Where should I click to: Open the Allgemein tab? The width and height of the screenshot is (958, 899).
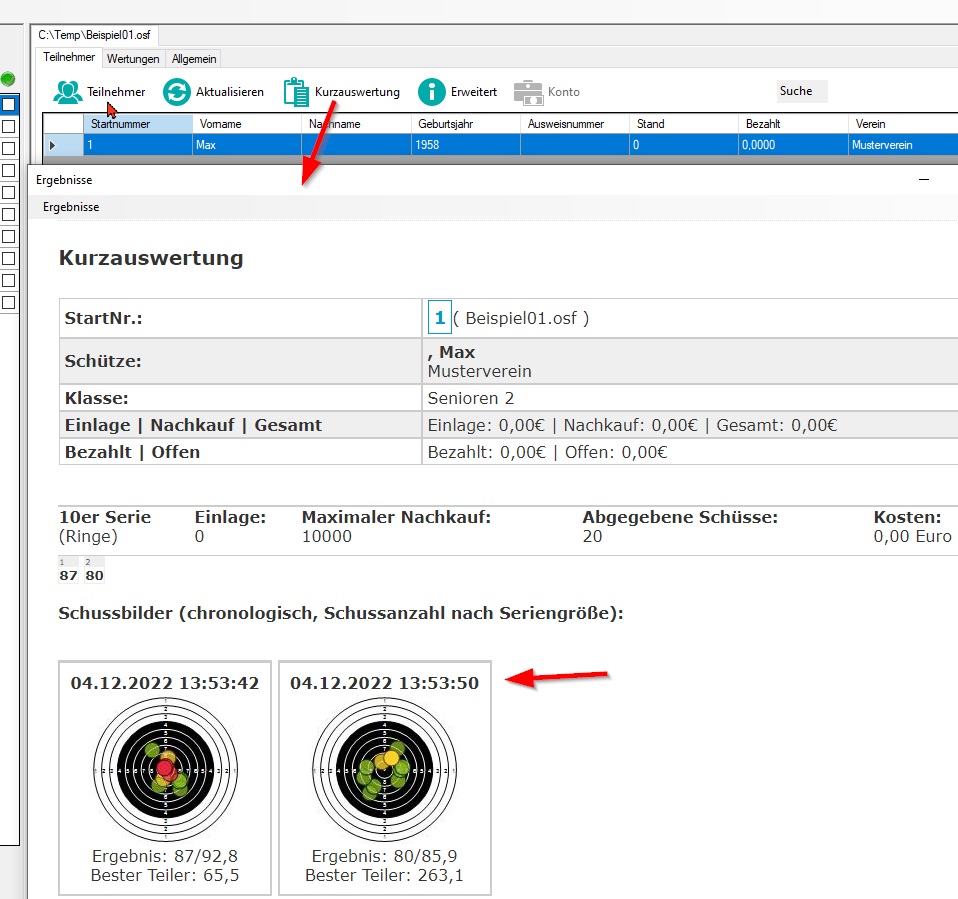[194, 59]
